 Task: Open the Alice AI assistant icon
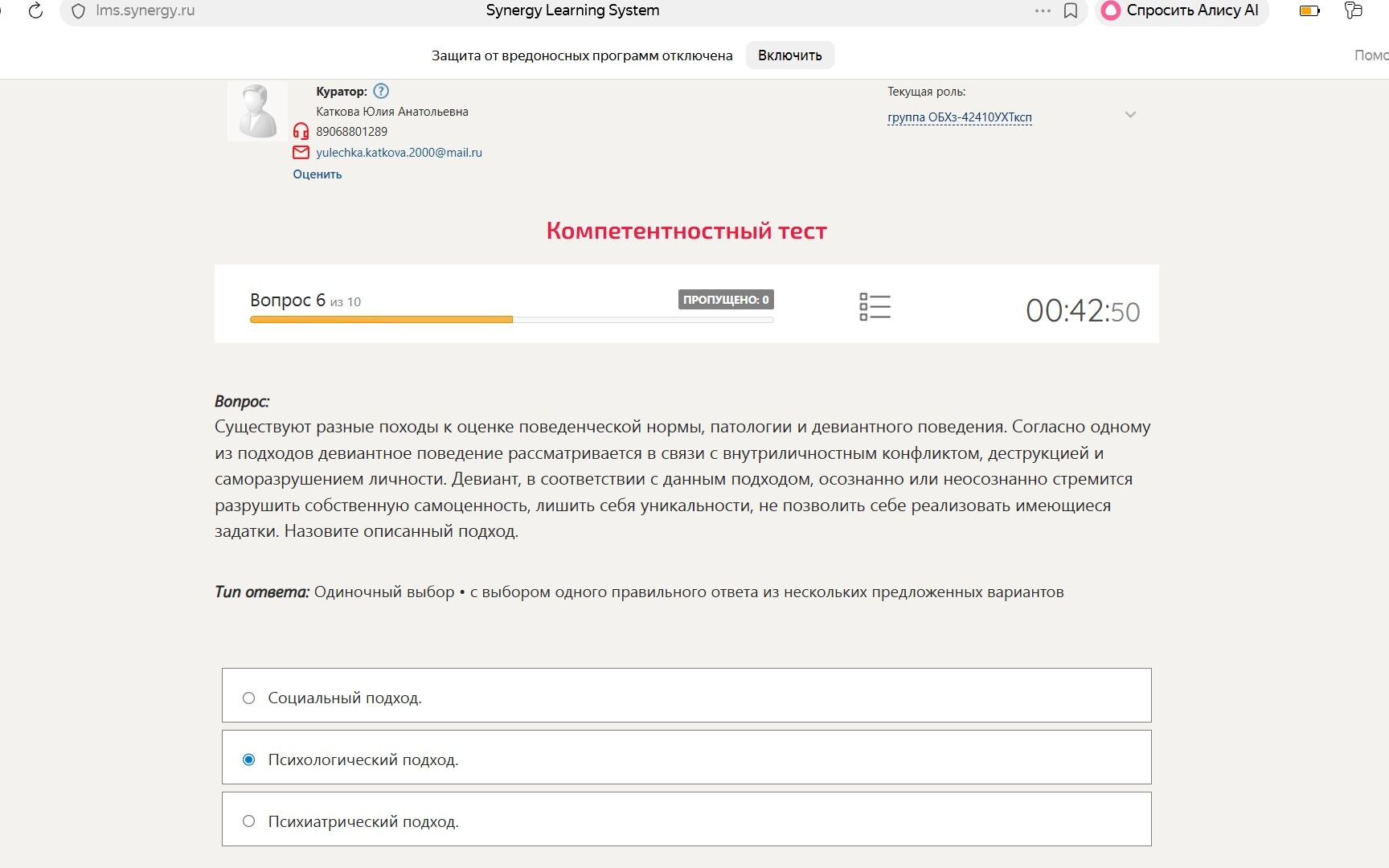(x=1111, y=10)
